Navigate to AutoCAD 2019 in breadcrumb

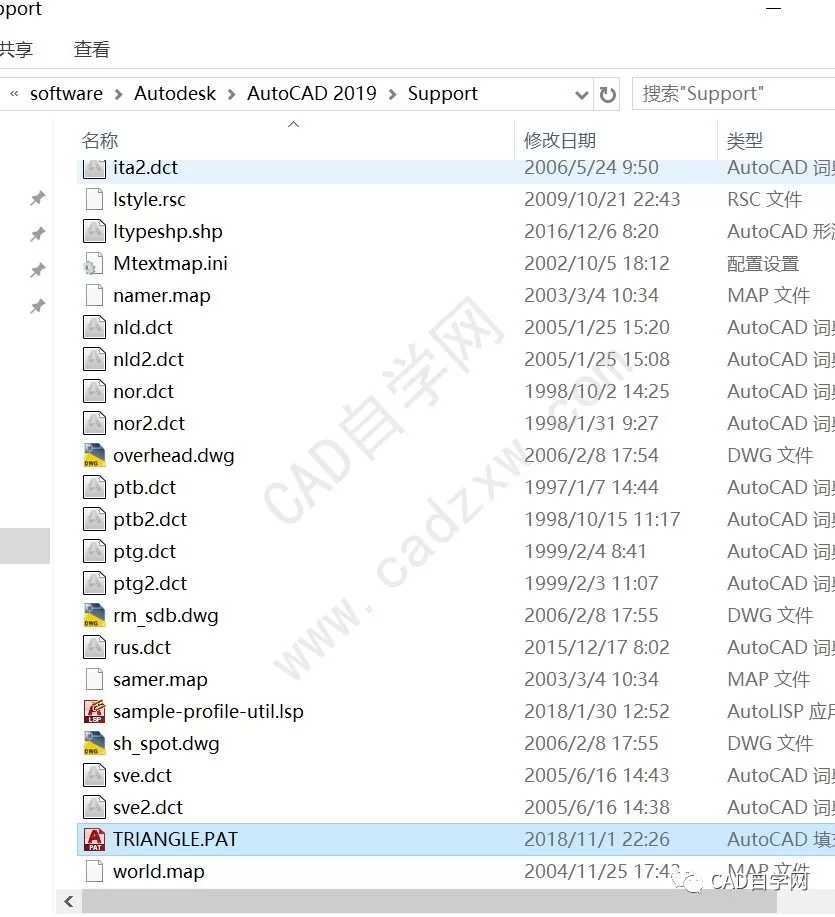(x=312, y=94)
